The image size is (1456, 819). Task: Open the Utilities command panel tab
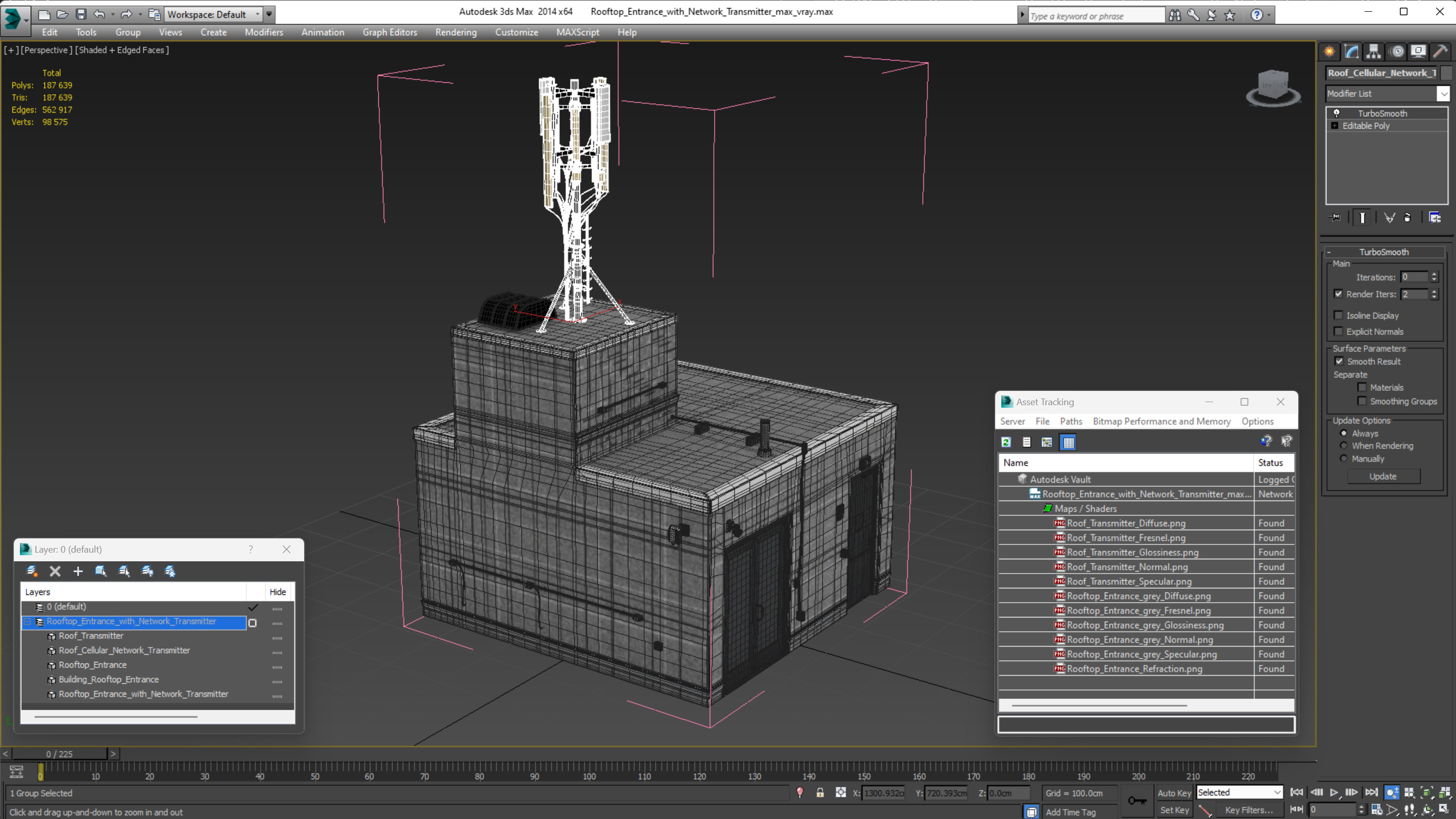click(x=1440, y=52)
